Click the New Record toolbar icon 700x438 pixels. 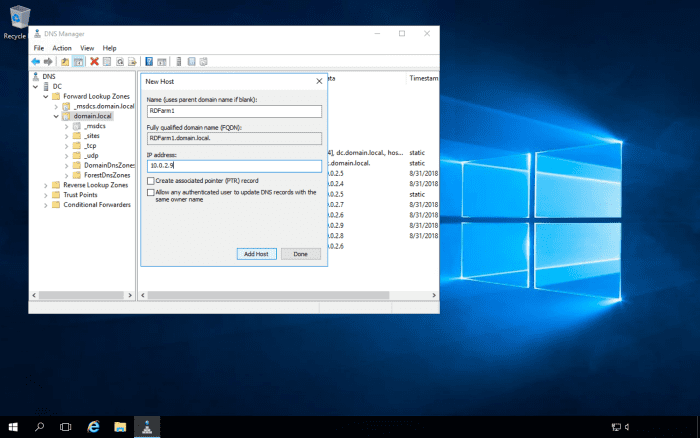coord(204,62)
